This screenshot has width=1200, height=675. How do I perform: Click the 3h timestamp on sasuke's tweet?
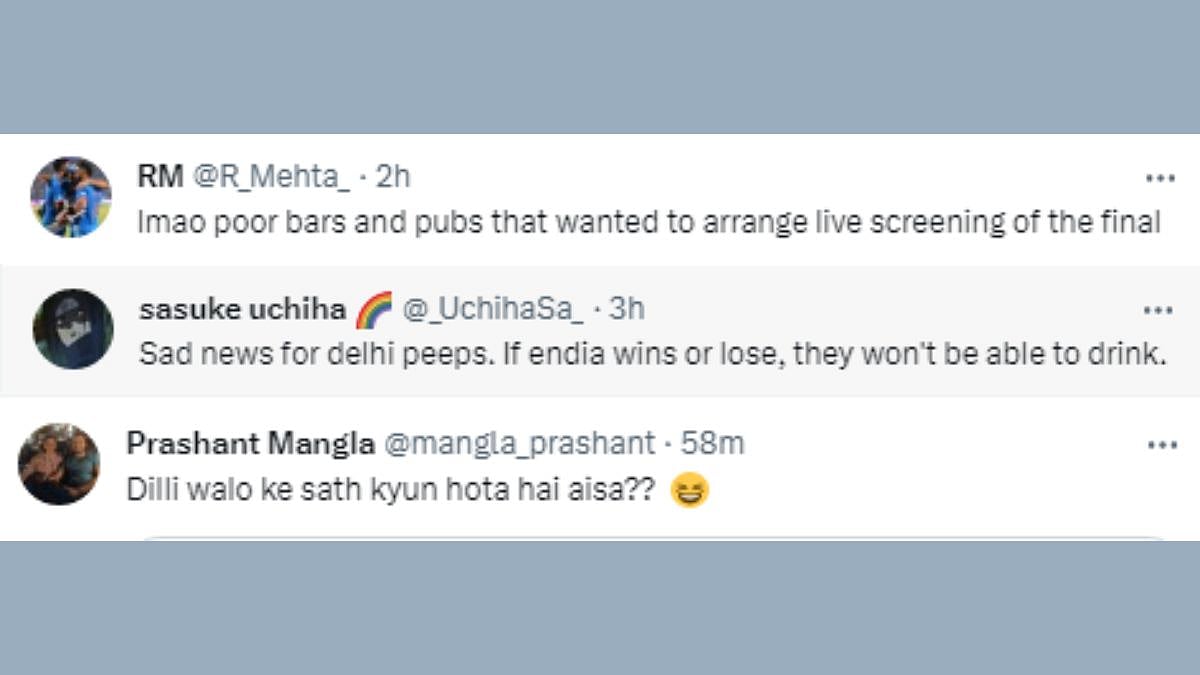point(626,309)
